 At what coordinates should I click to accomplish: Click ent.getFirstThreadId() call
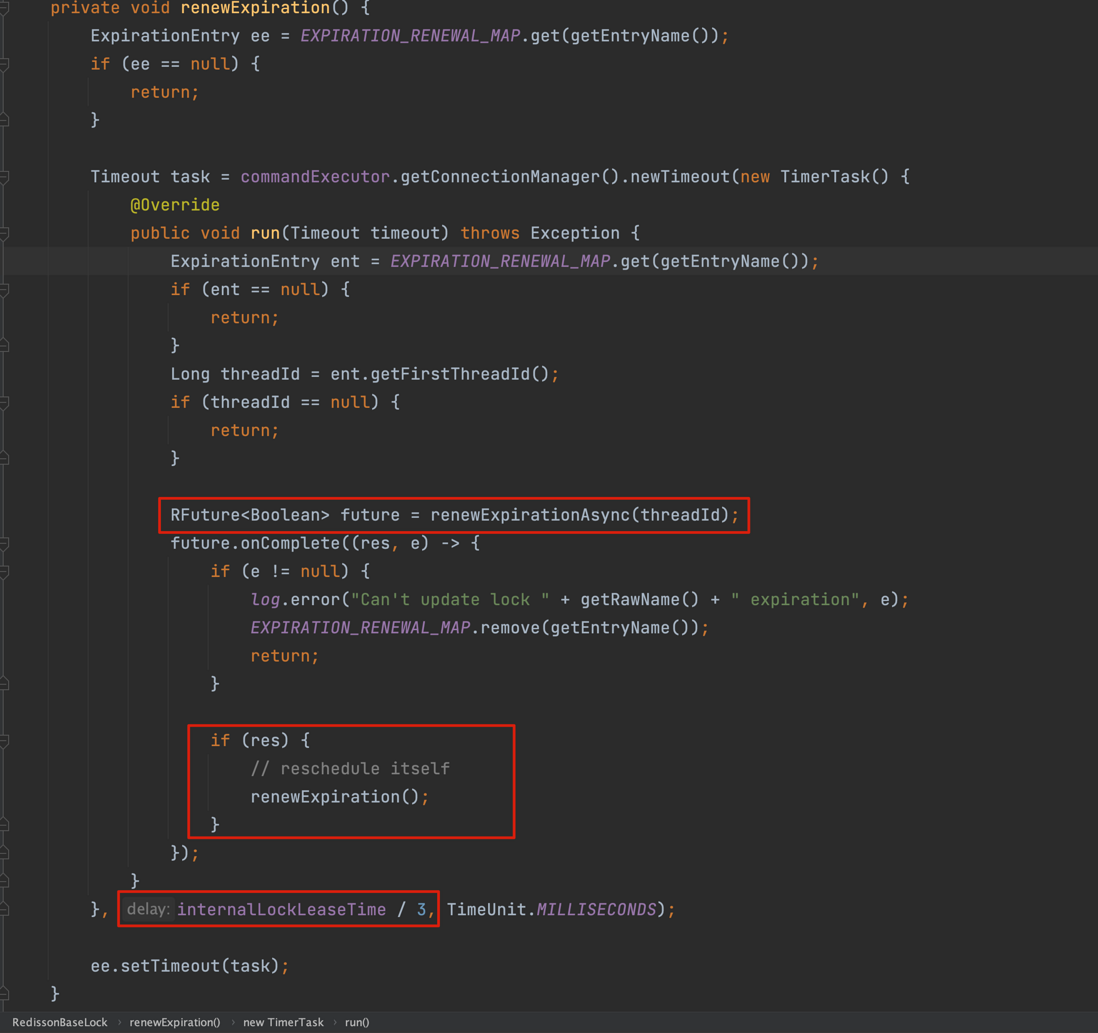click(440, 374)
